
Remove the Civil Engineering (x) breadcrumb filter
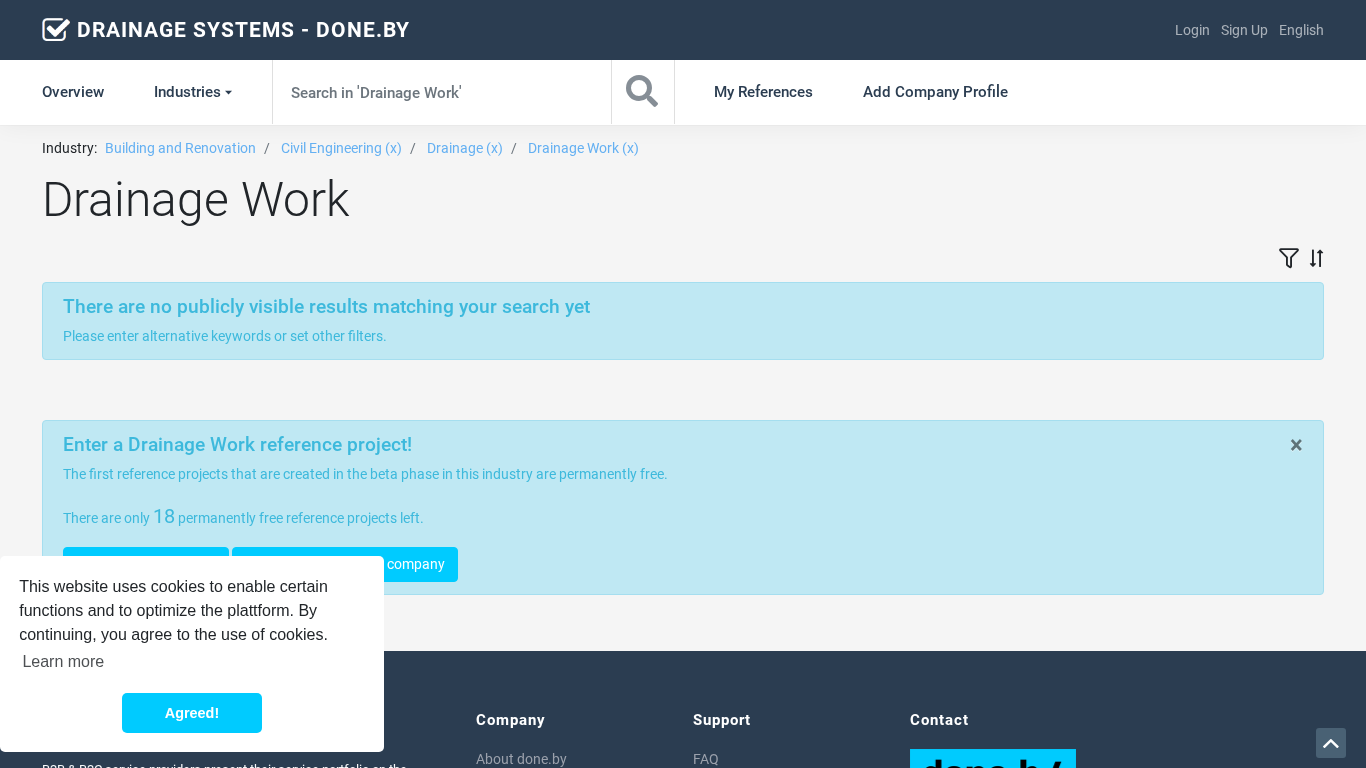(341, 148)
